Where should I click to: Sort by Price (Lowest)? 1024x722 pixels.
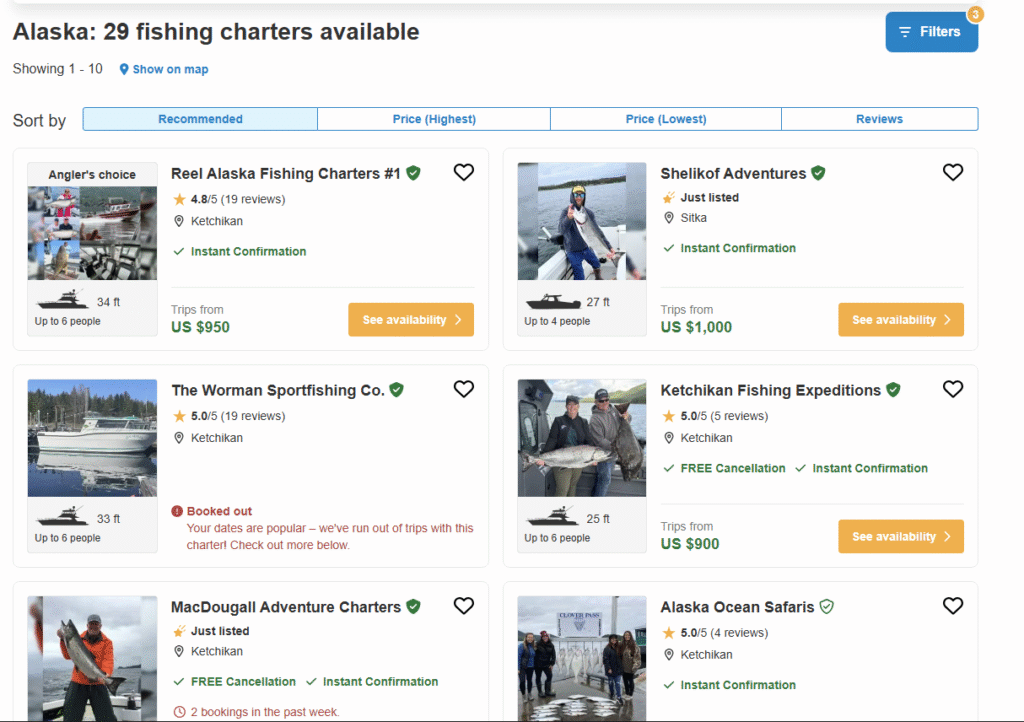click(x=665, y=119)
